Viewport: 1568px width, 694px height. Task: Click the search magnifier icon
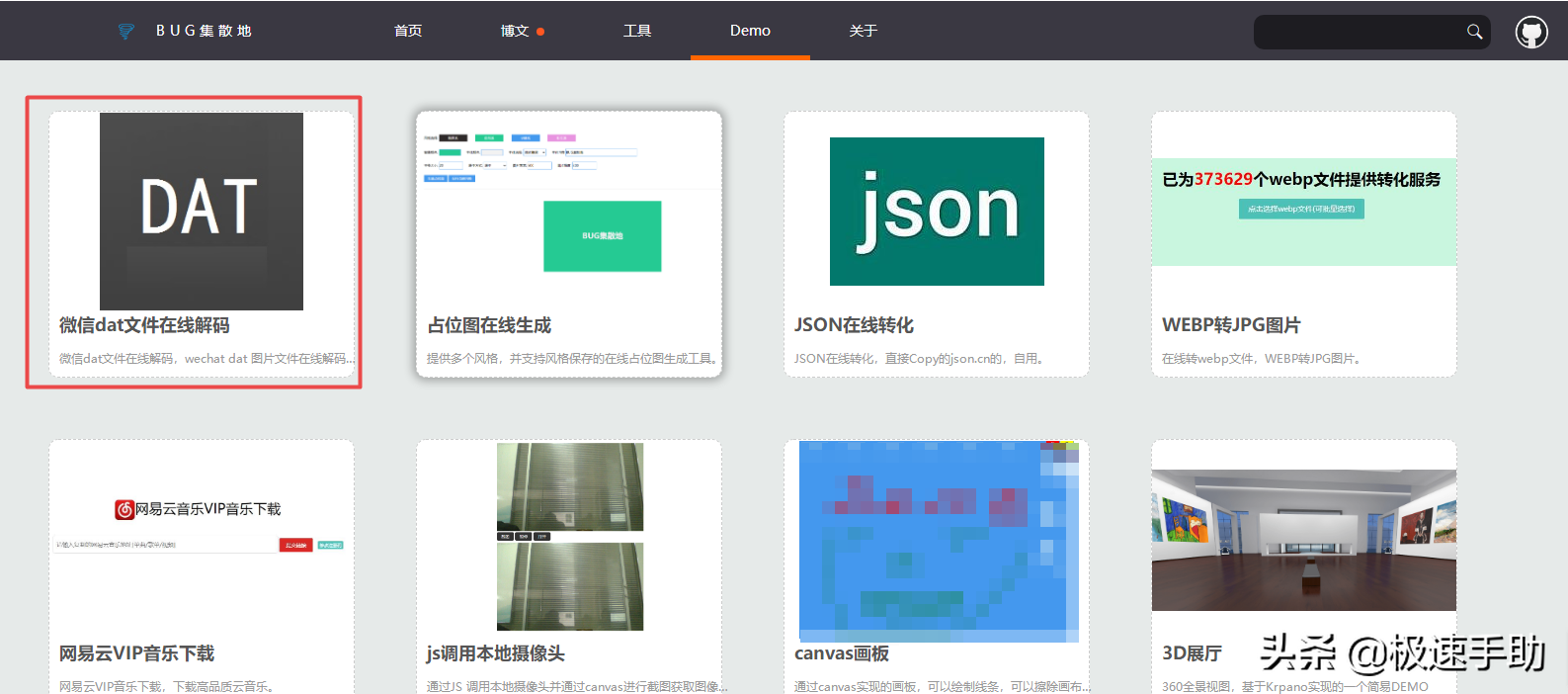pyautogui.click(x=1474, y=32)
